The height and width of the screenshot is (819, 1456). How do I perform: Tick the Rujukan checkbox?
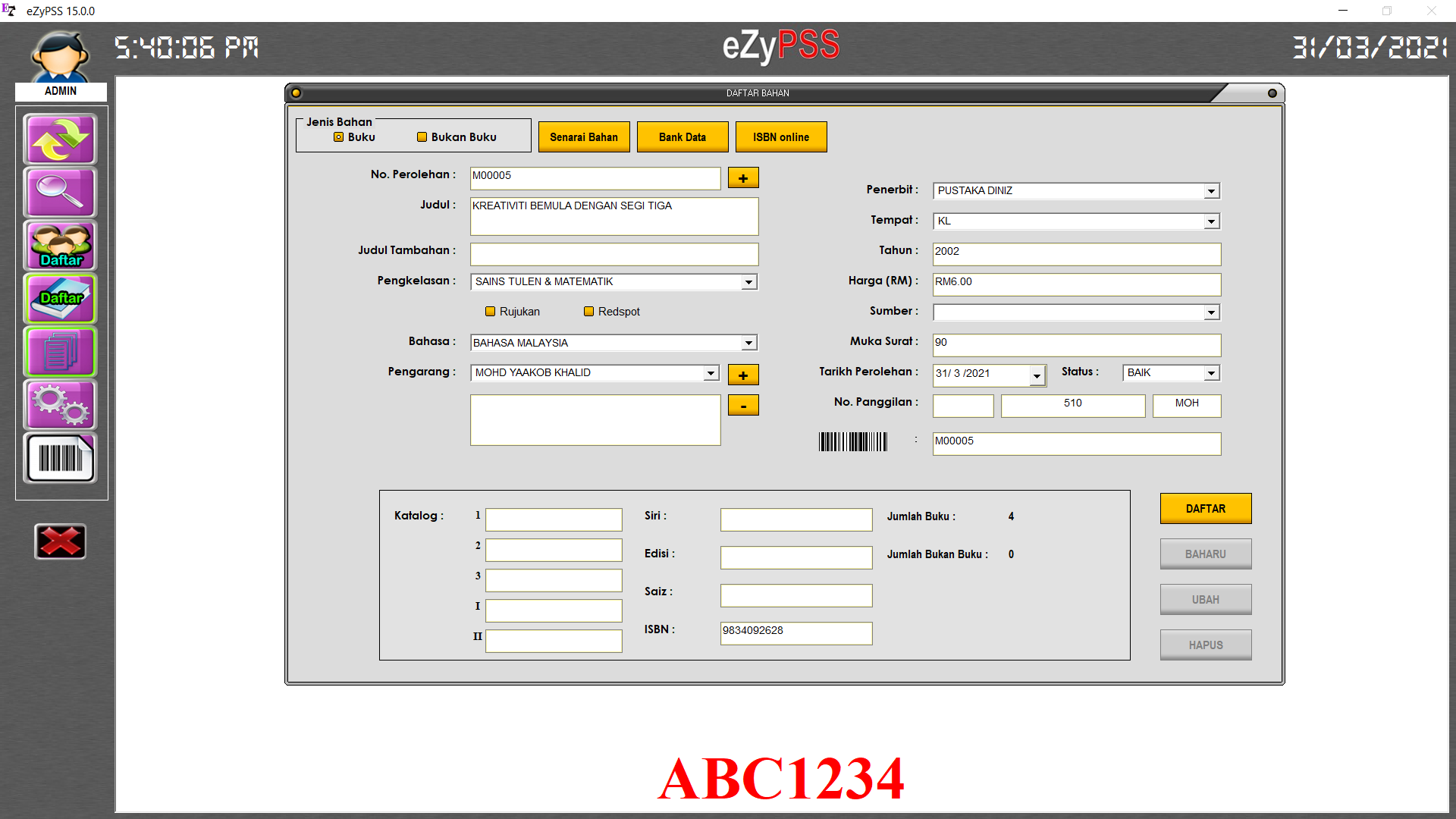(x=490, y=312)
